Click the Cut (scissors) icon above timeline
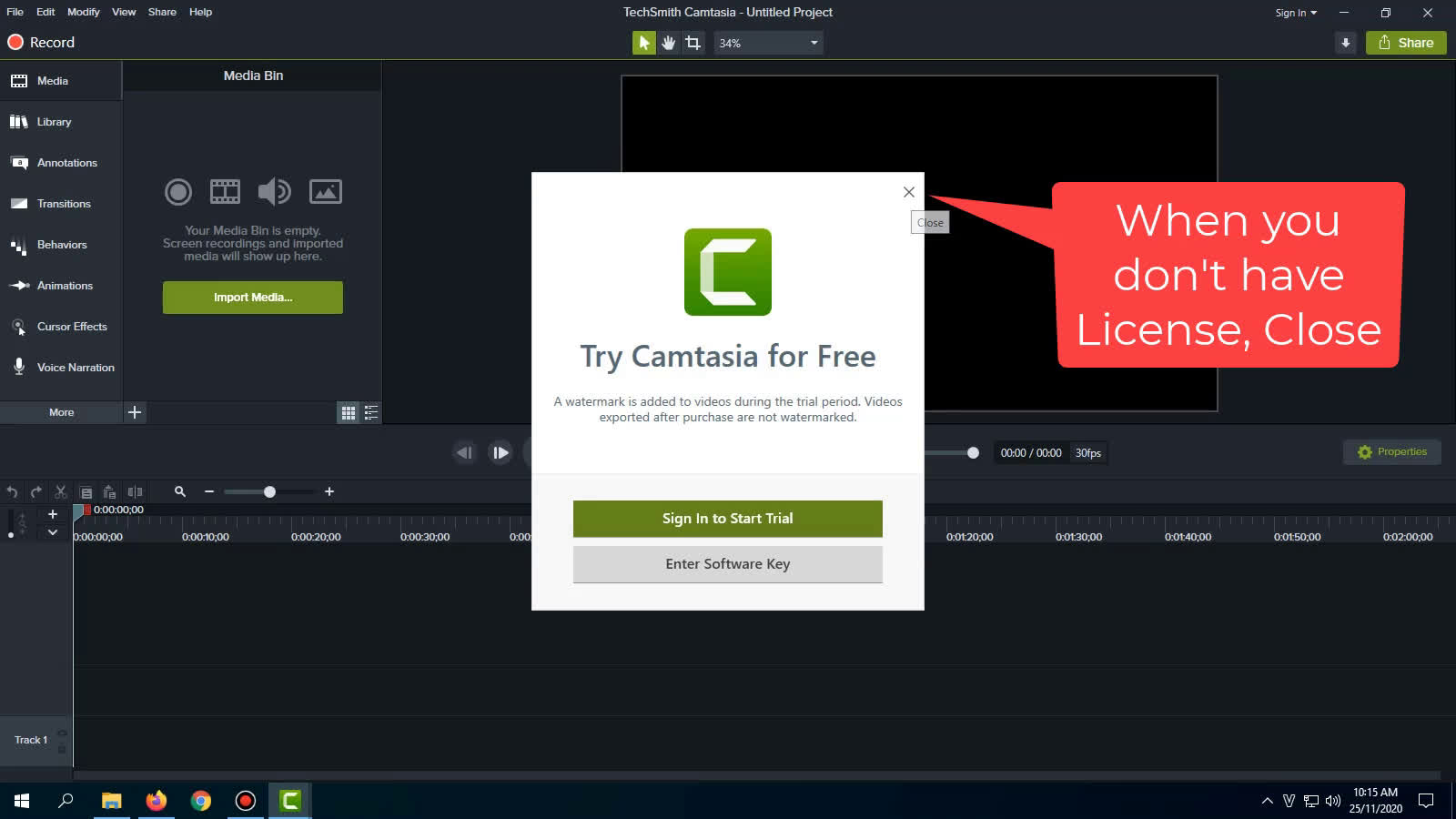The width and height of the screenshot is (1456, 819). (60, 491)
